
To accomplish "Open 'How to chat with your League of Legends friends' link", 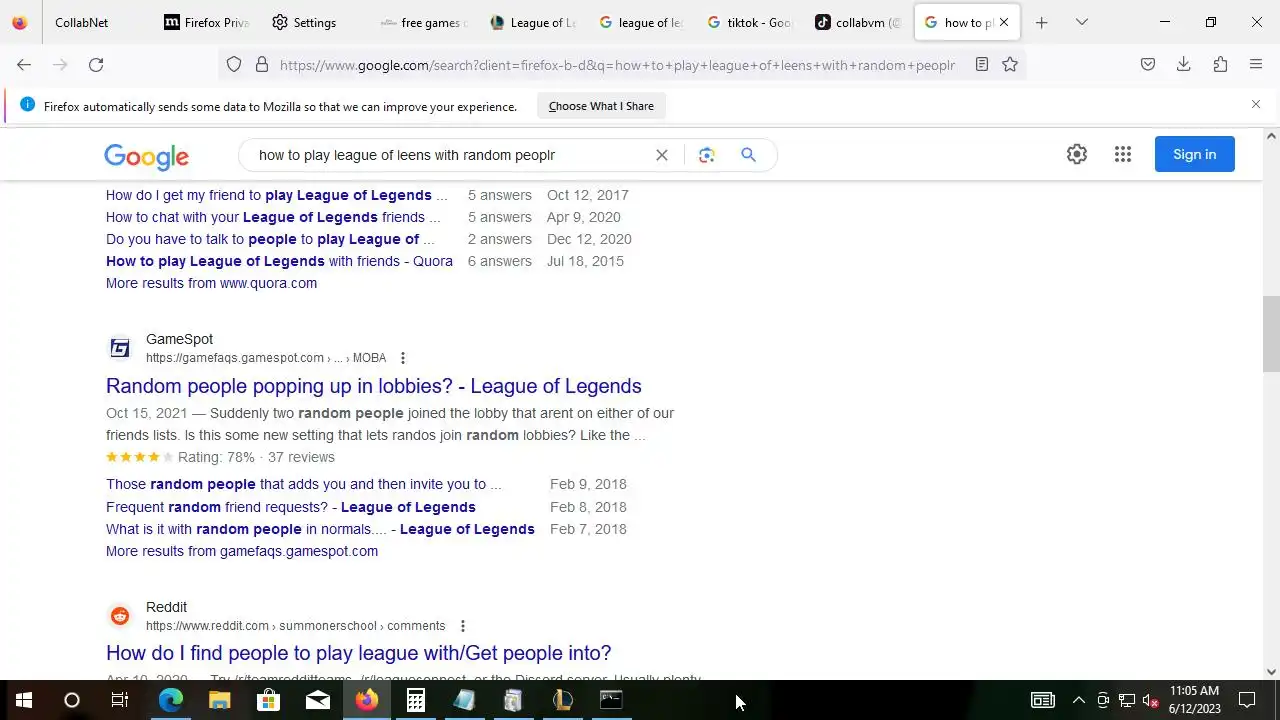I will 273,217.
